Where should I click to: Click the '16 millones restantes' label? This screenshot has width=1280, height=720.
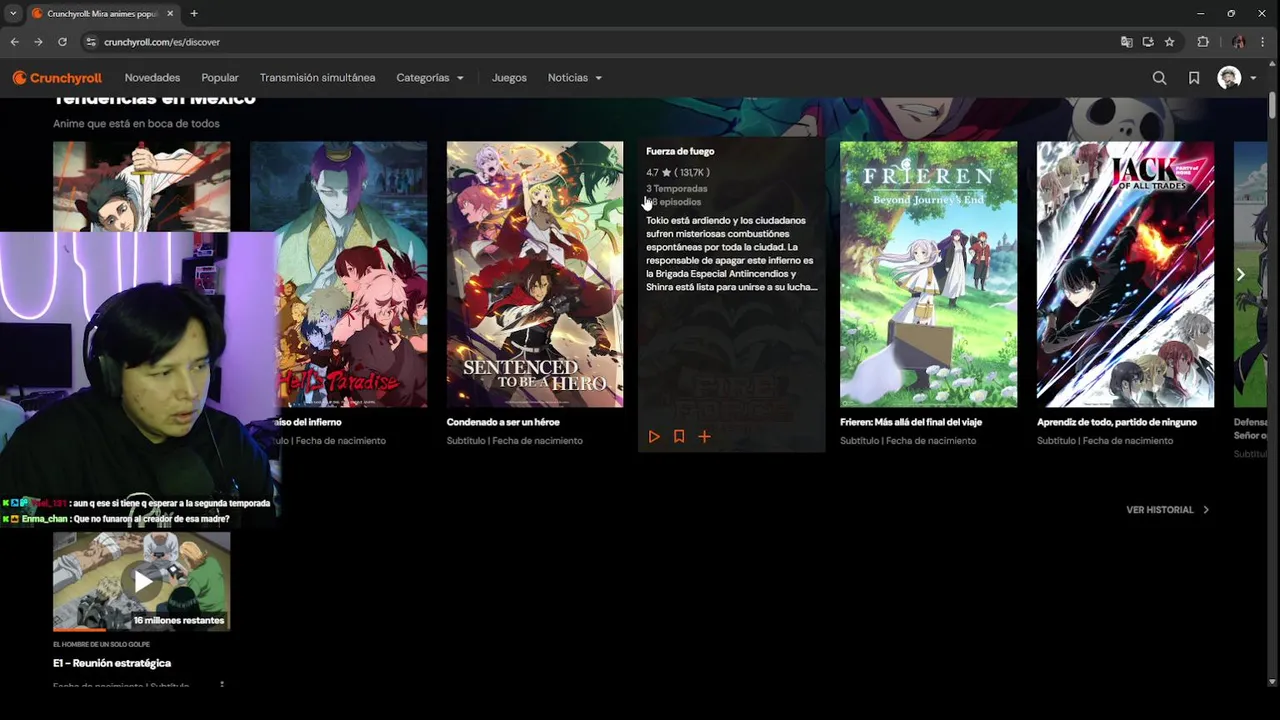[179, 620]
